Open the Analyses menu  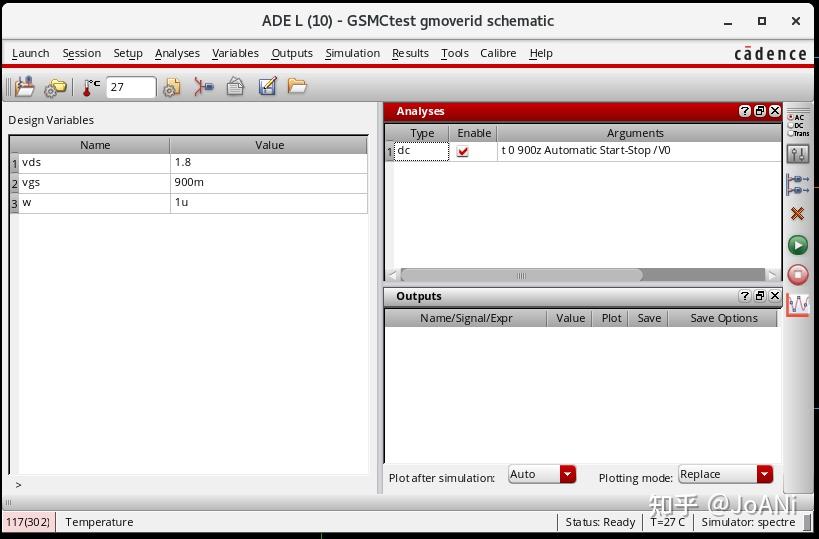point(177,53)
